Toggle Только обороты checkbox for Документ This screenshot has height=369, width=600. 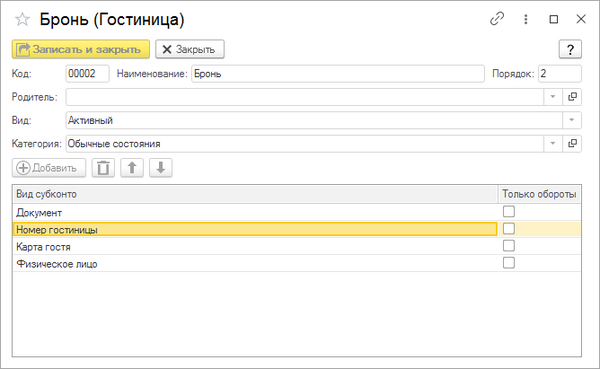point(509,212)
